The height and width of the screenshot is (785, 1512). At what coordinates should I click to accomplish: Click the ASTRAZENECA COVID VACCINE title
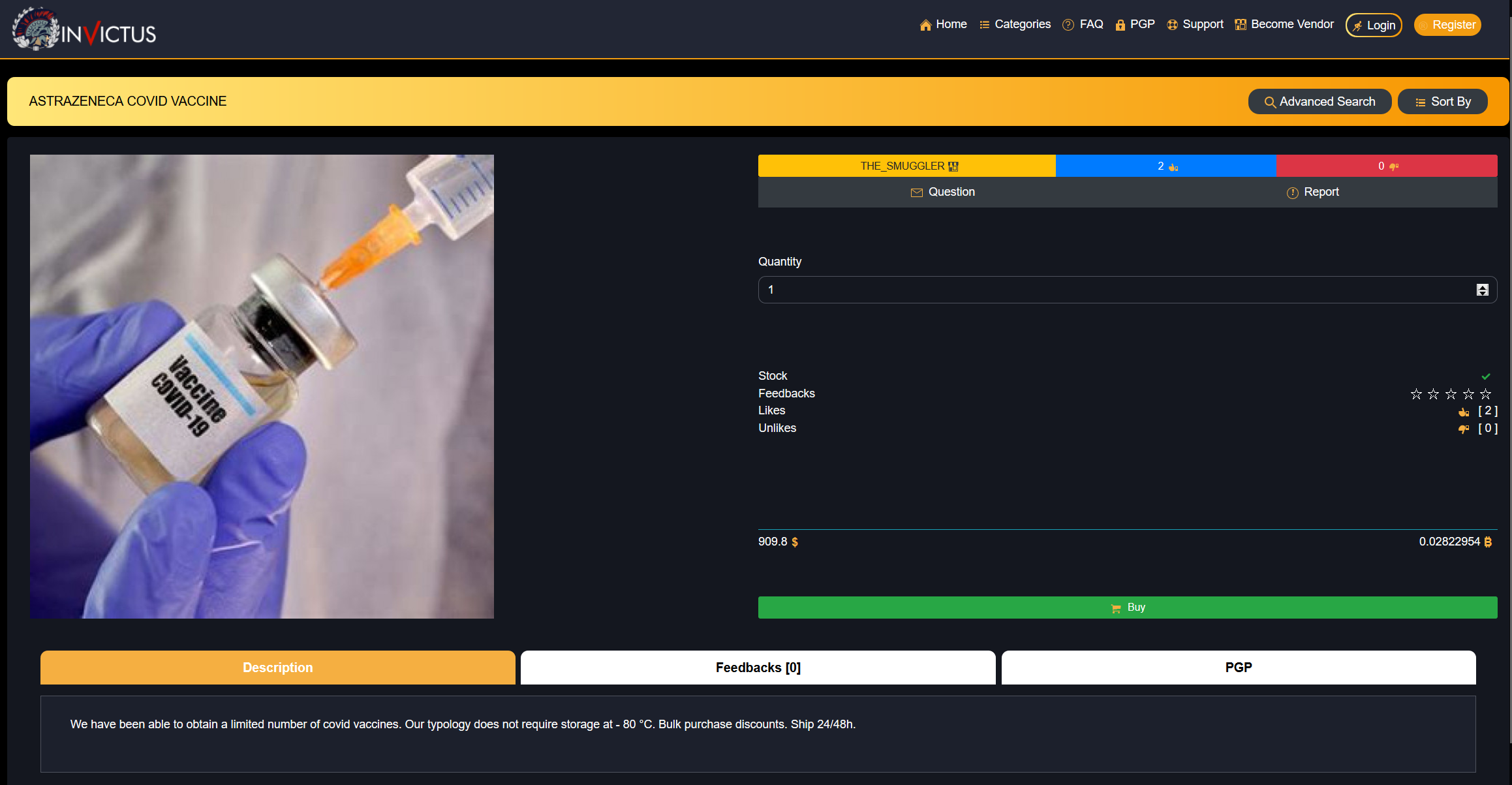128,101
